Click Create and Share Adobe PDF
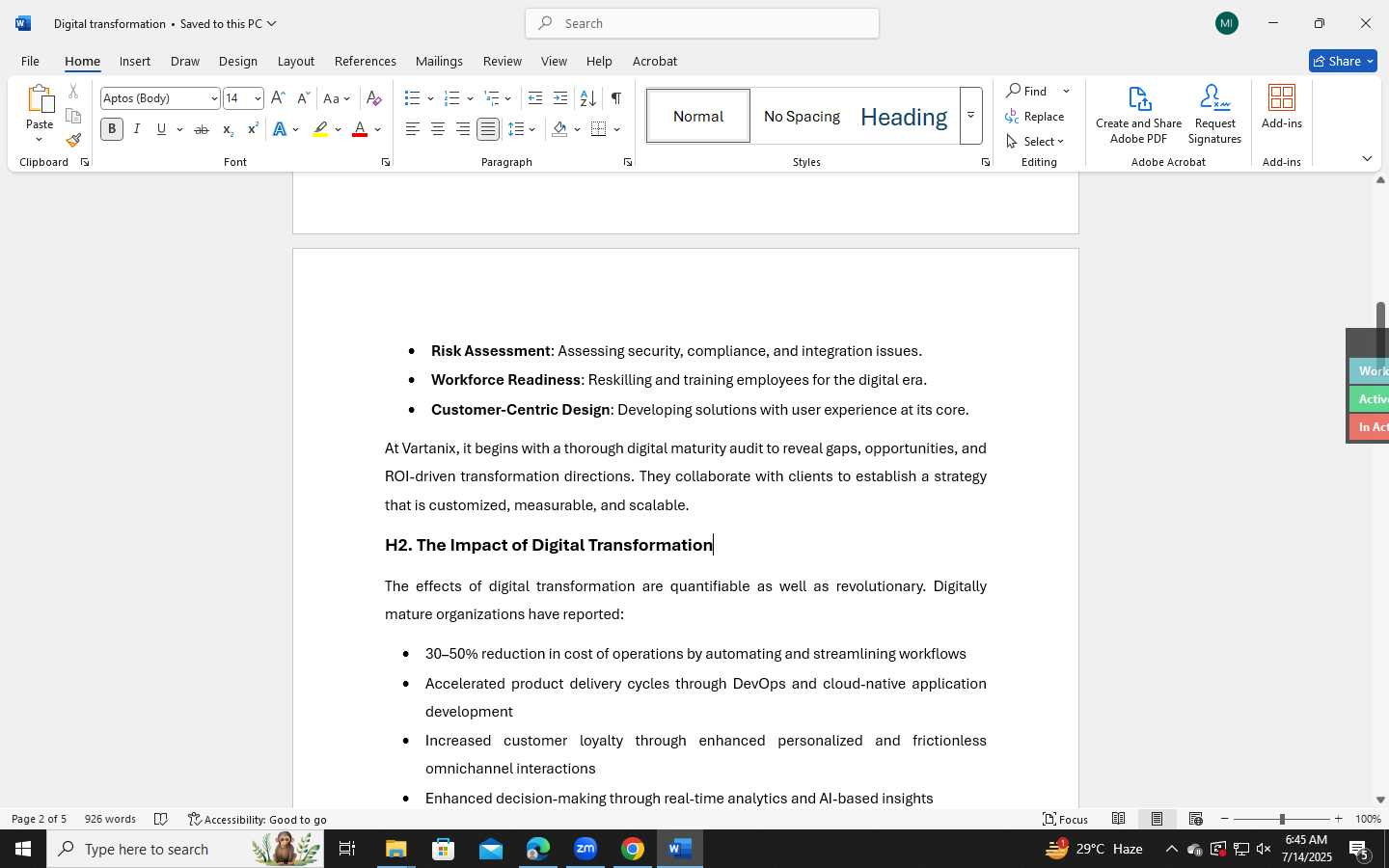 pos(1139,115)
